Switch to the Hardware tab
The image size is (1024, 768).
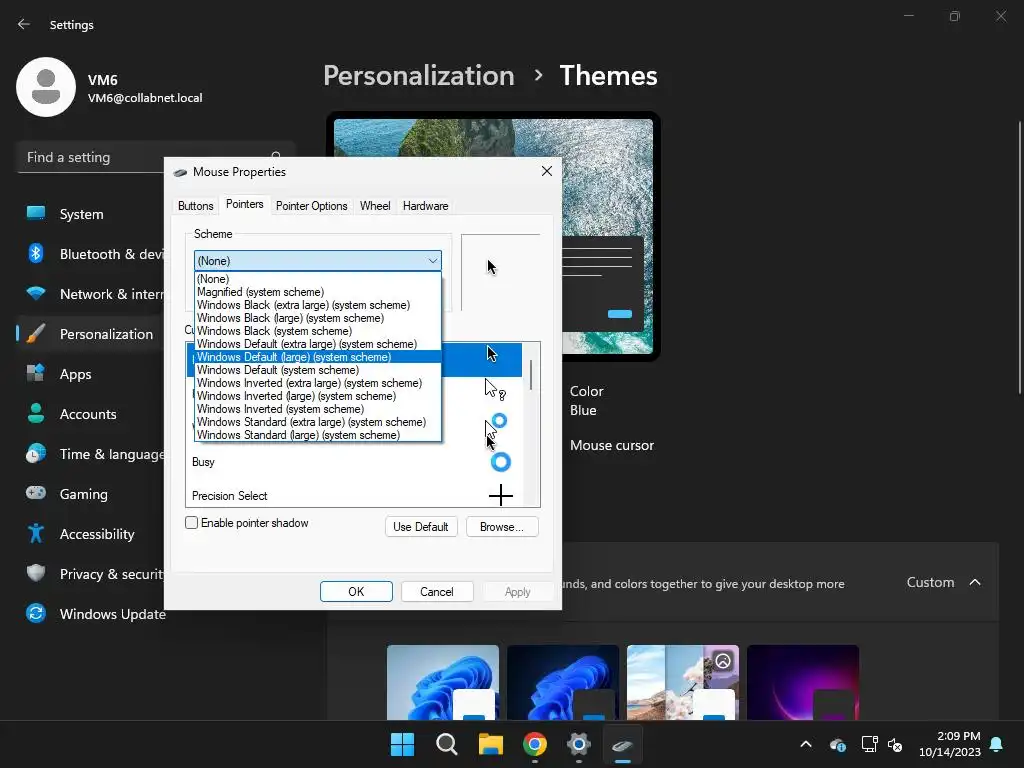point(425,206)
